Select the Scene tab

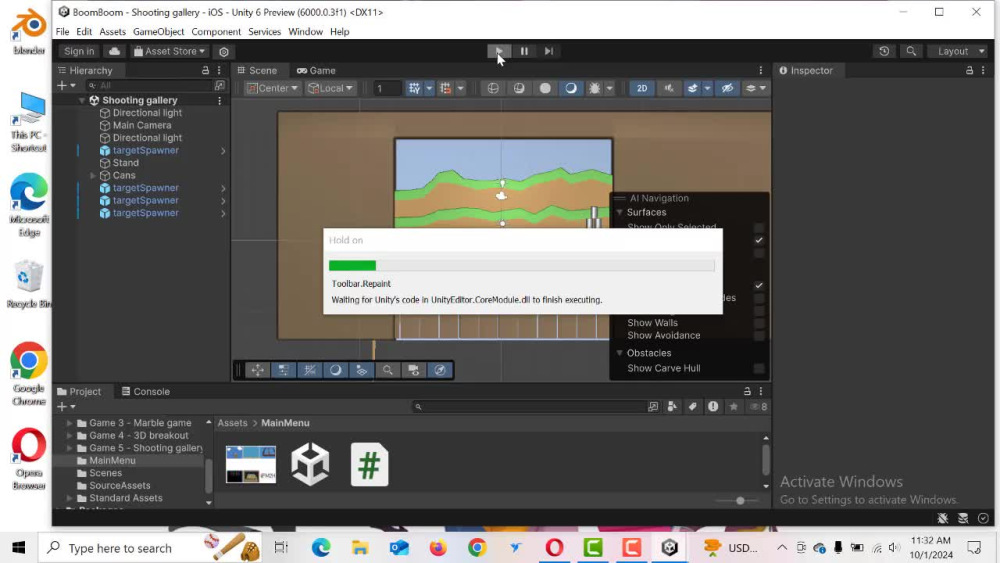pos(256,71)
